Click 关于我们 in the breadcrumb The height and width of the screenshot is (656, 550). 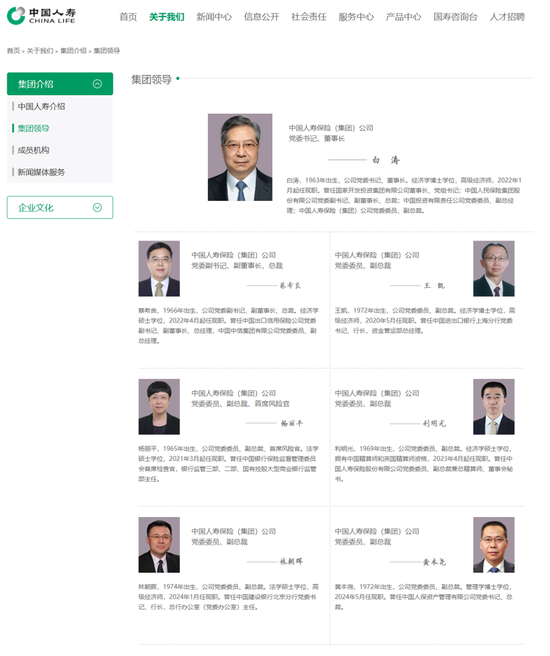[x=40, y=51]
